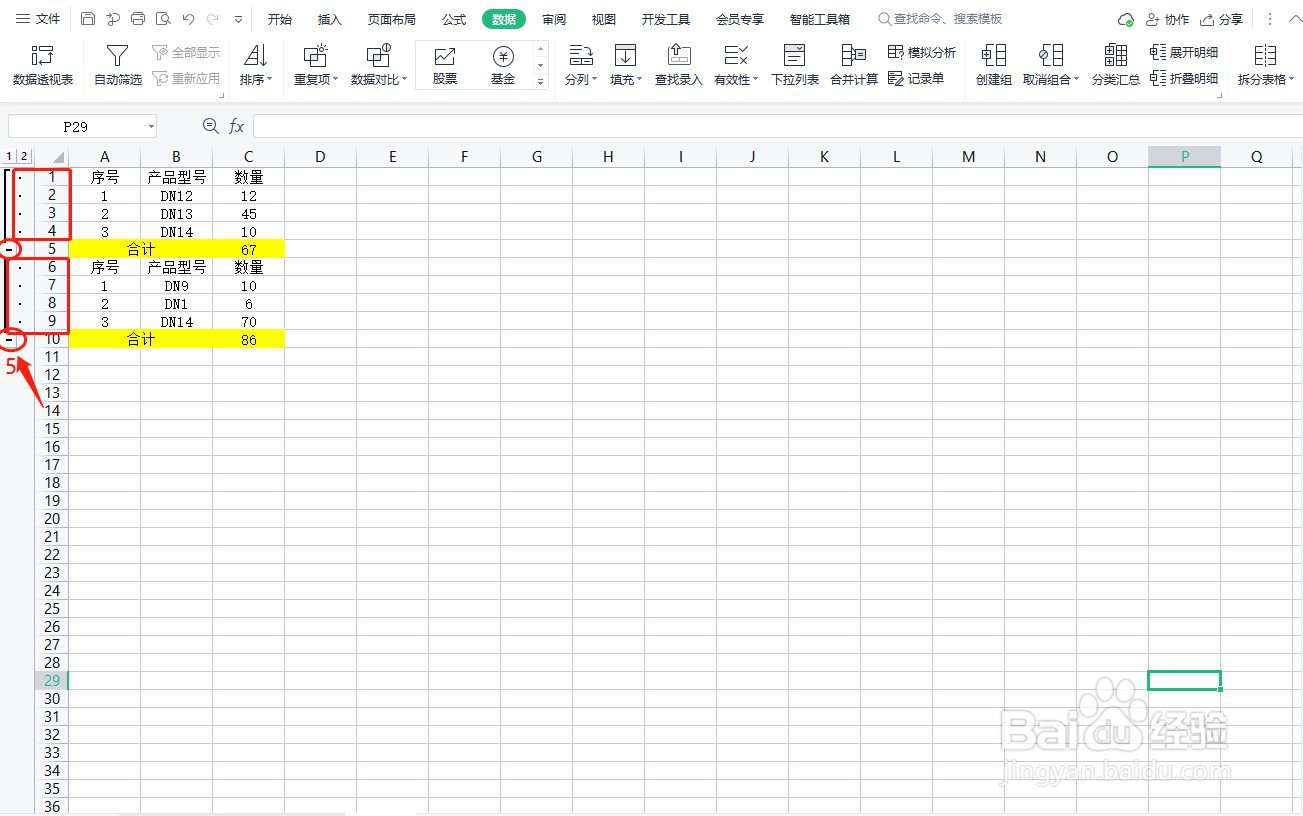The height and width of the screenshot is (816, 1303).
Task: Click the zoom magnifier beside the name box
Action: [x=210, y=125]
